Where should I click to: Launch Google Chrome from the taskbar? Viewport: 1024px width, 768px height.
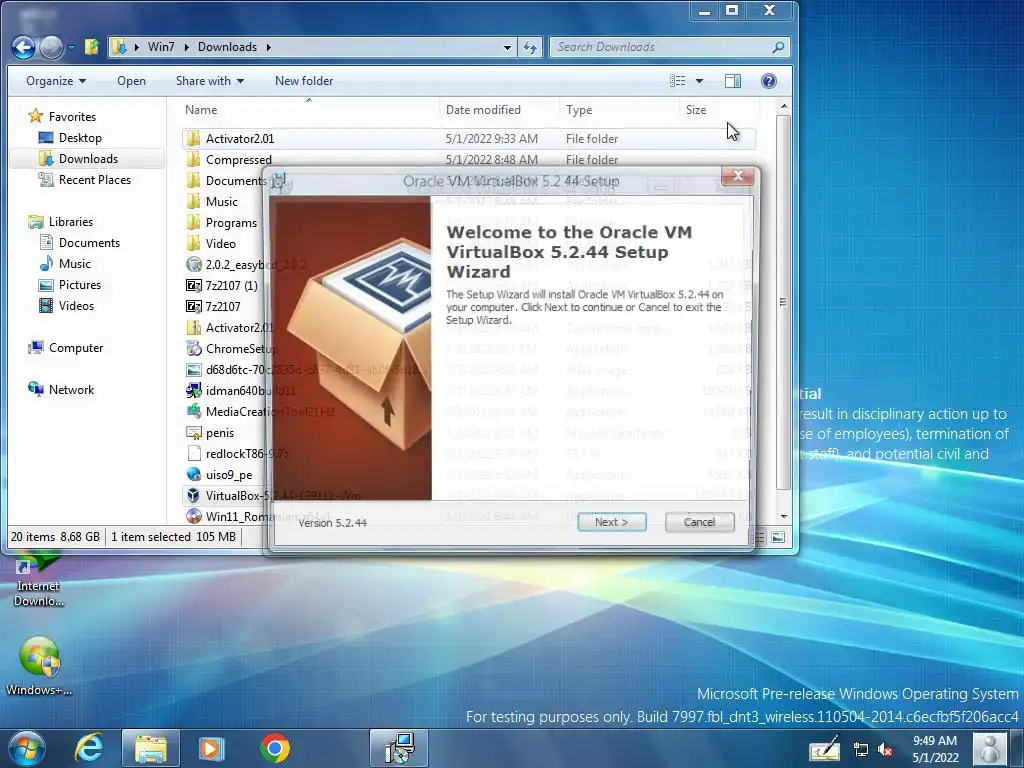click(x=275, y=748)
